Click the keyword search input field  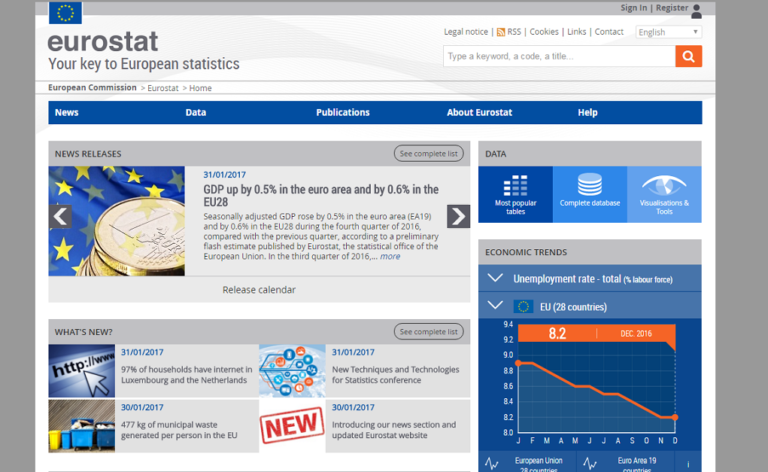[x=559, y=56]
